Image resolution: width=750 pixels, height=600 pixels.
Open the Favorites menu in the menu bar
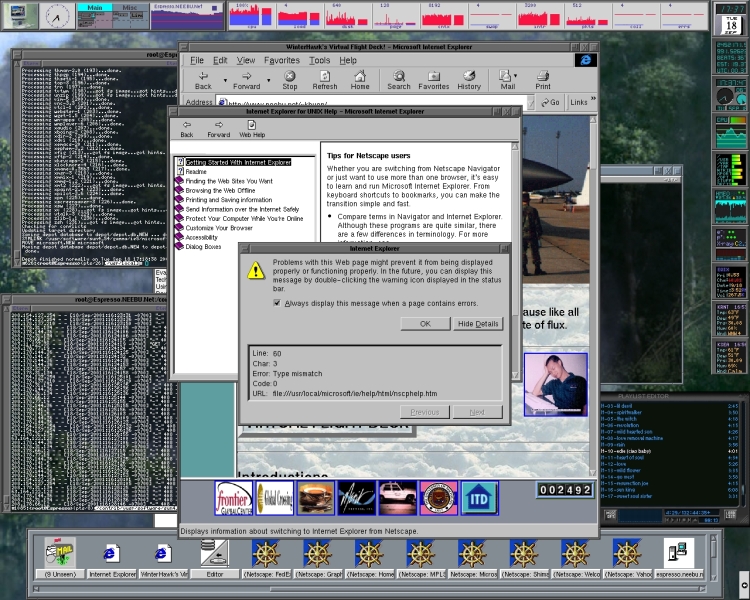point(282,60)
